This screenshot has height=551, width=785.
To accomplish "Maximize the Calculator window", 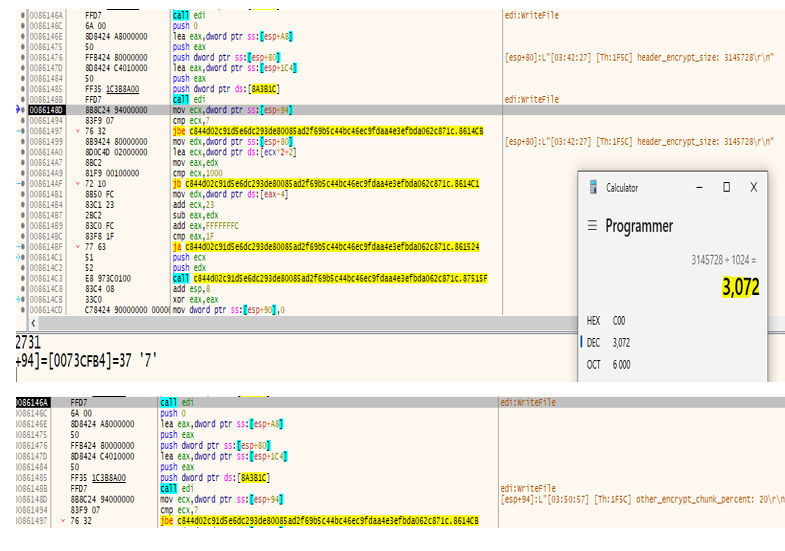I will tap(726, 187).
